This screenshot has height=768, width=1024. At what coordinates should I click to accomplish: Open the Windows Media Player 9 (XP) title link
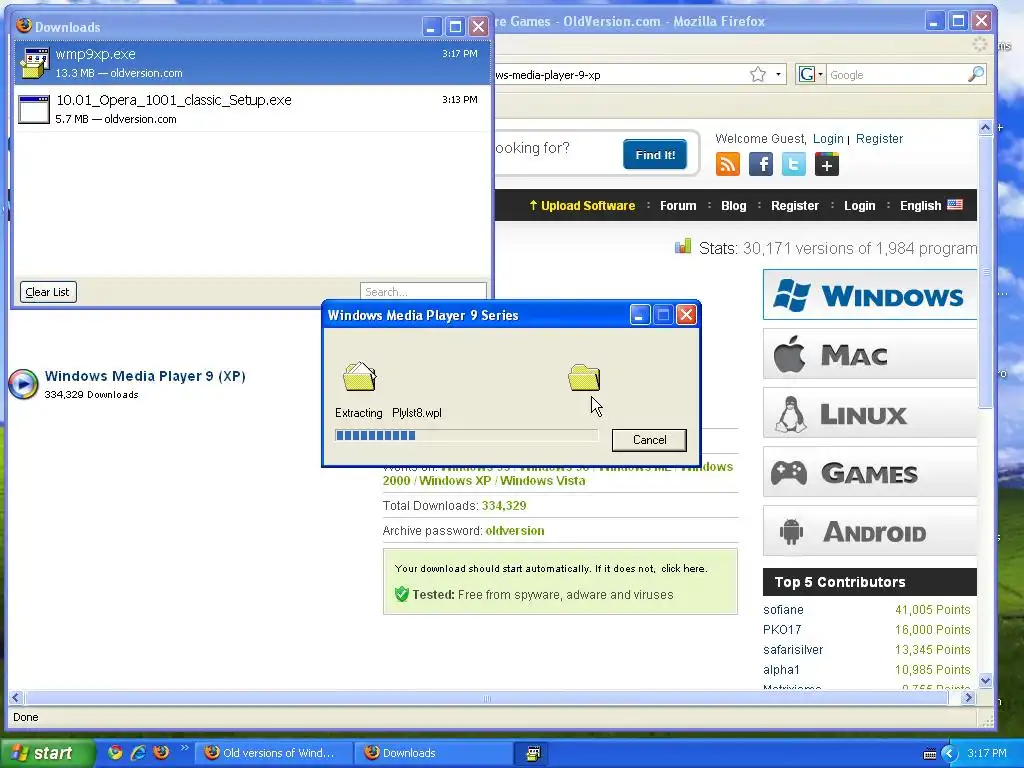coord(145,376)
